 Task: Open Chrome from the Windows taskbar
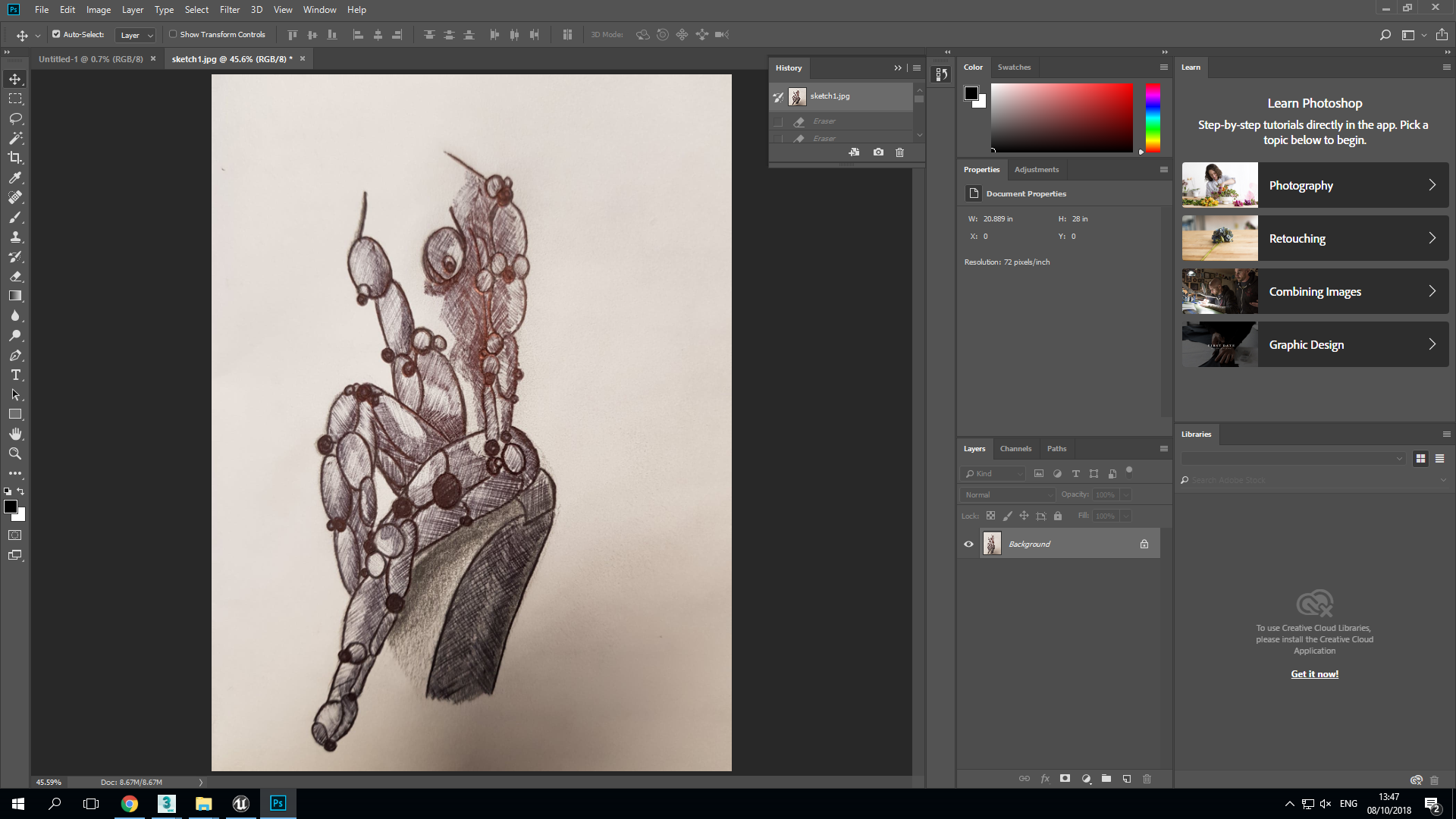pyautogui.click(x=130, y=804)
